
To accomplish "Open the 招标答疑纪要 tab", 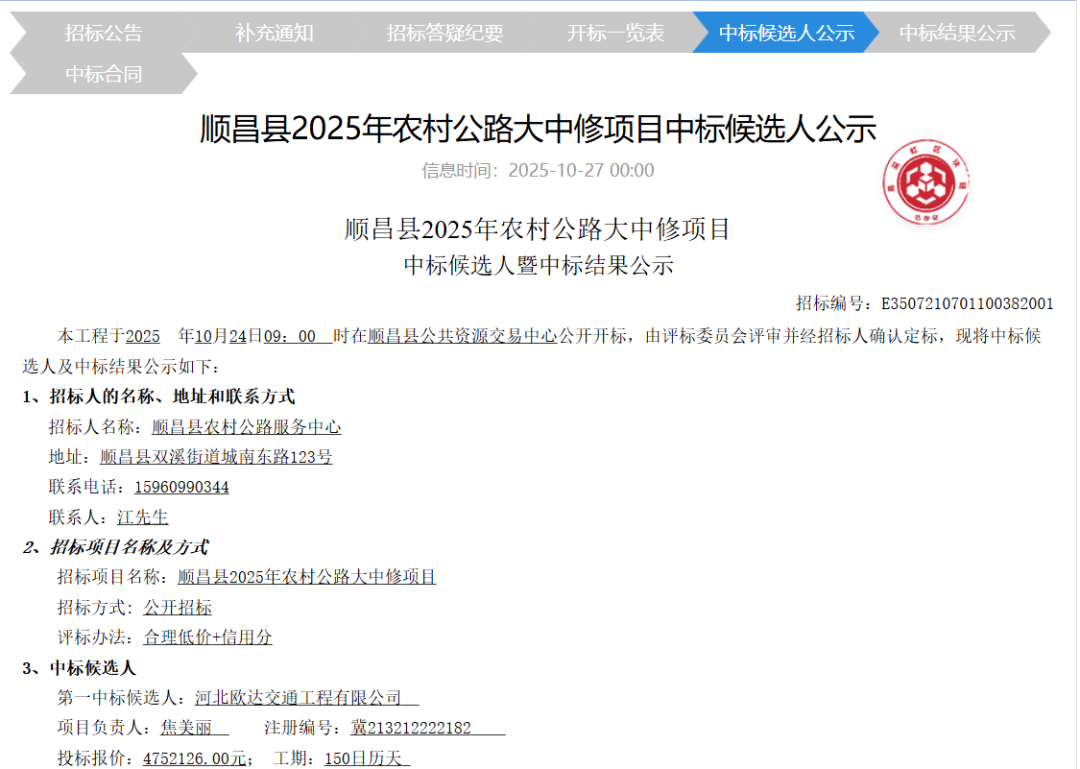I will click(444, 33).
